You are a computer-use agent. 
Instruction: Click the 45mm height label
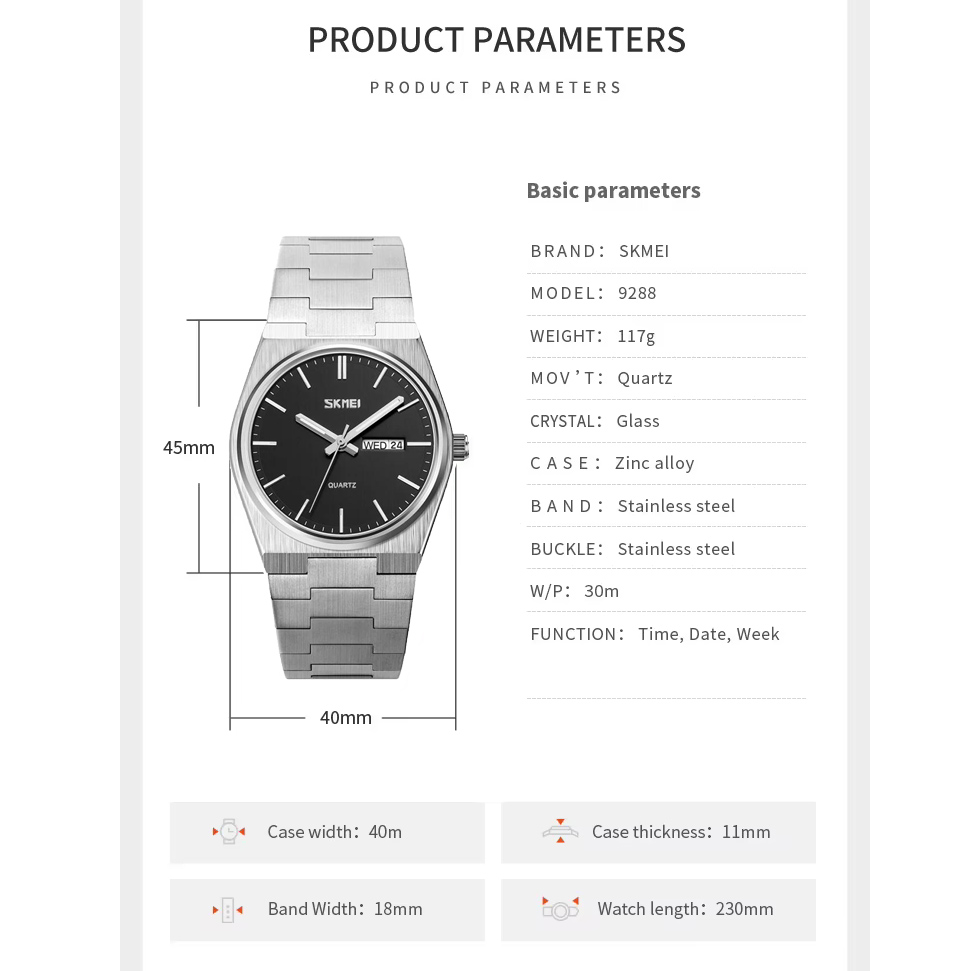click(189, 447)
